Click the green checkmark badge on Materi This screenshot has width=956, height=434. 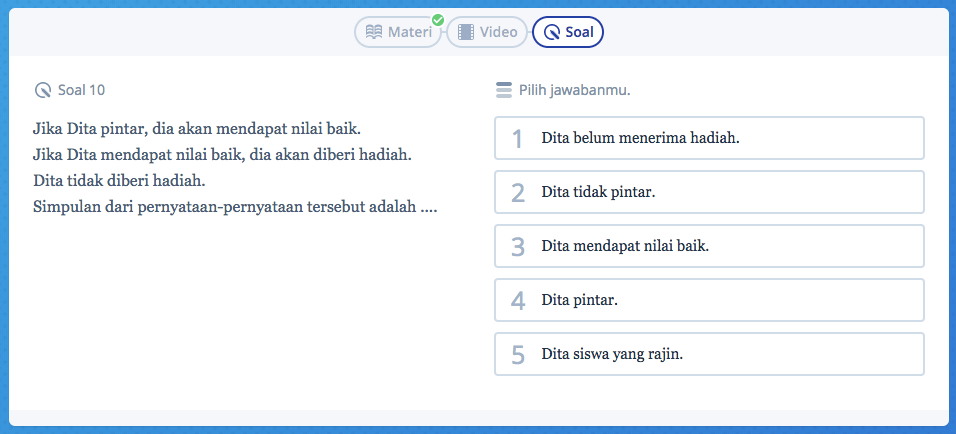[437, 20]
